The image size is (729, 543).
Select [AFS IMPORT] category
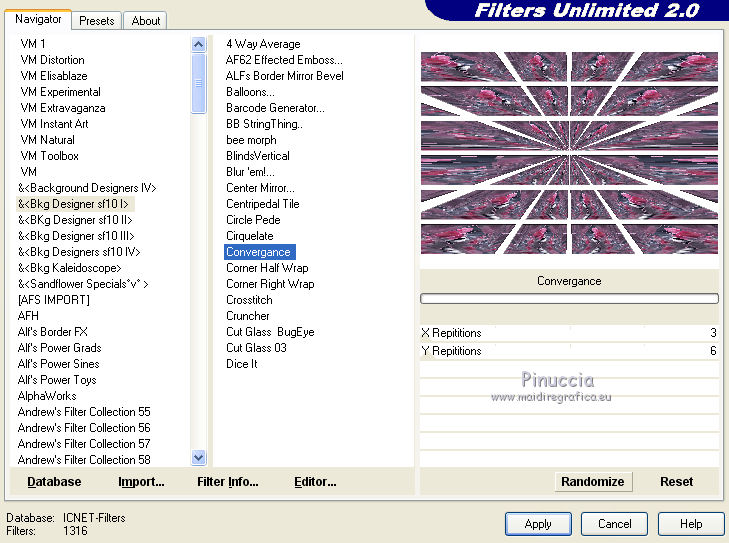pyautogui.click(x=53, y=300)
